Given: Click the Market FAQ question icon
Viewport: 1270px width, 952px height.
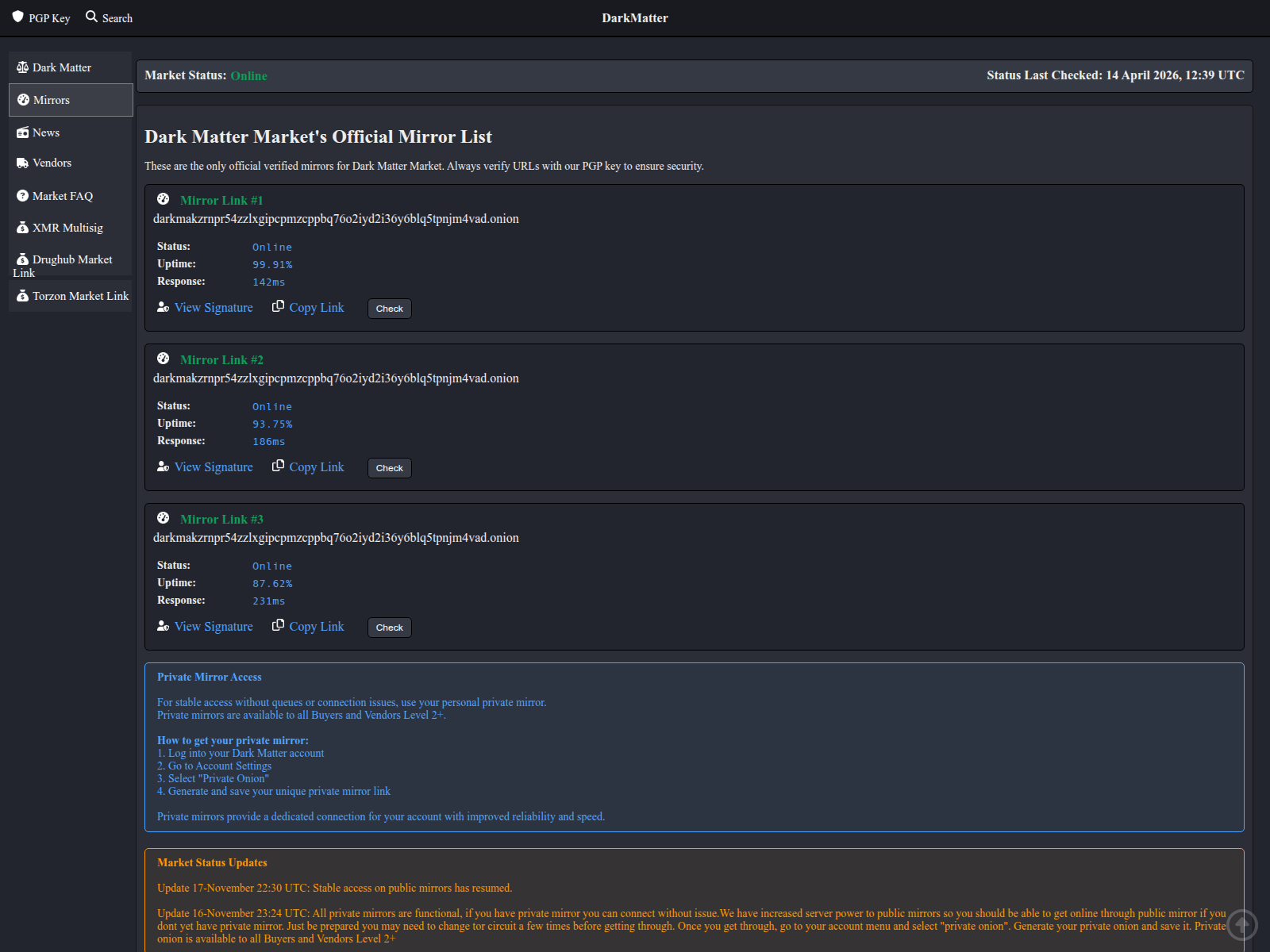Looking at the screenshot, I should pos(22,196).
